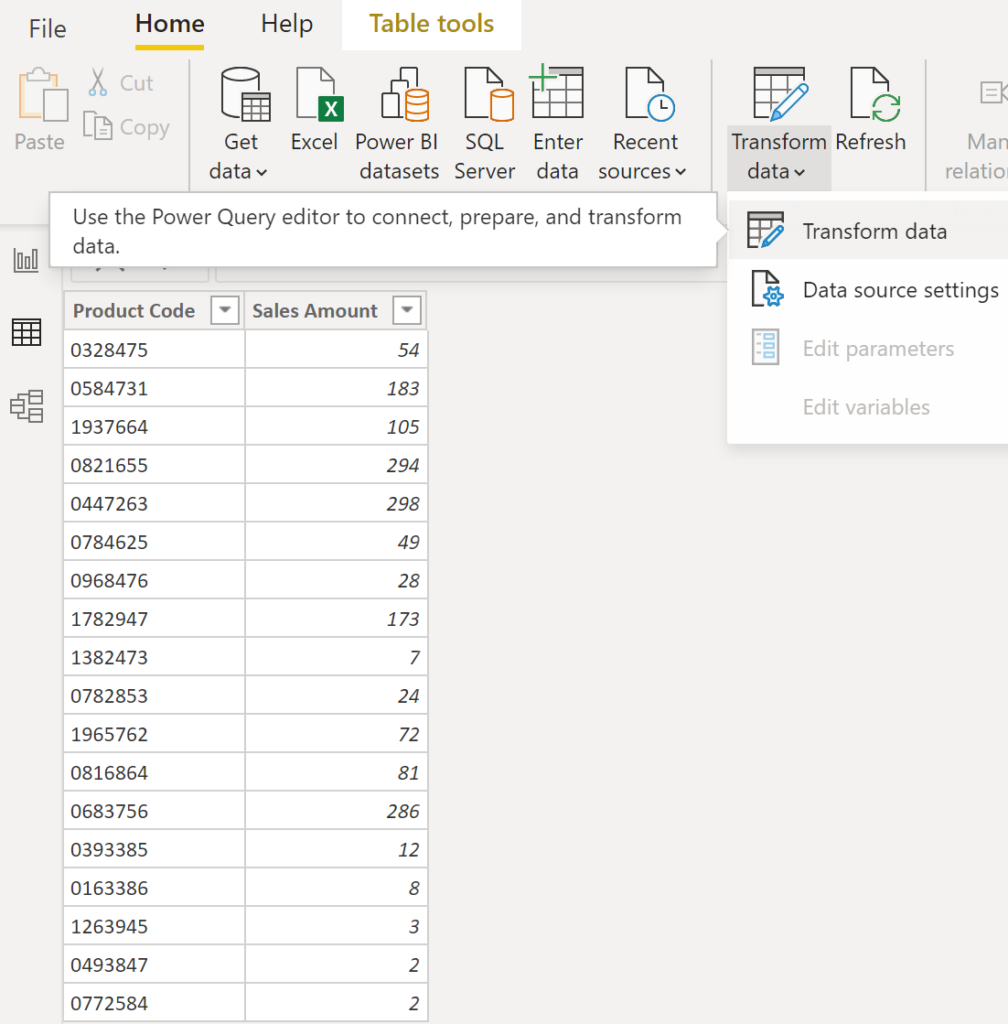The height and width of the screenshot is (1024, 1008).
Task: Switch to Report view in sidebar
Action: pos(26,260)
